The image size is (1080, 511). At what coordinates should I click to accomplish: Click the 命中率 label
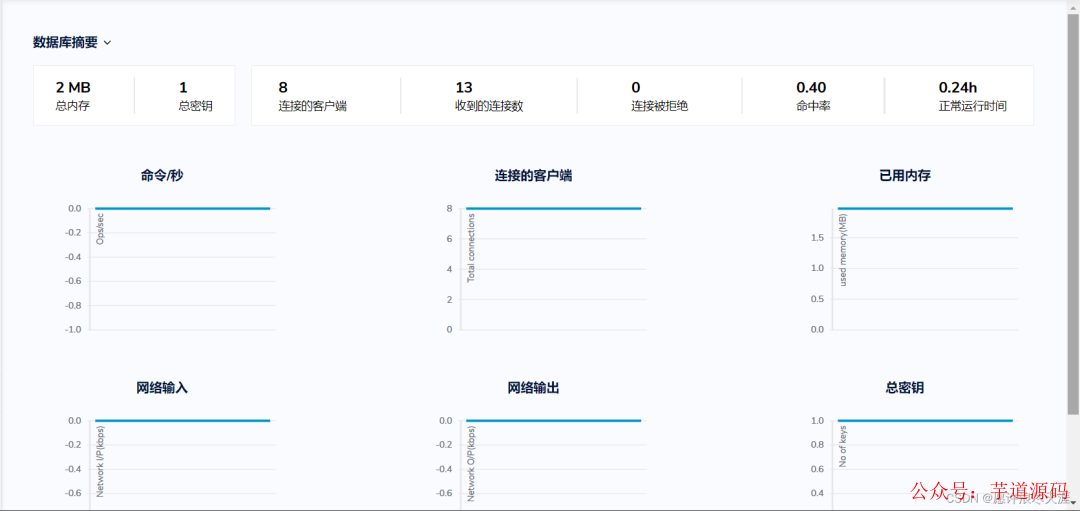[x=813, y=107]
